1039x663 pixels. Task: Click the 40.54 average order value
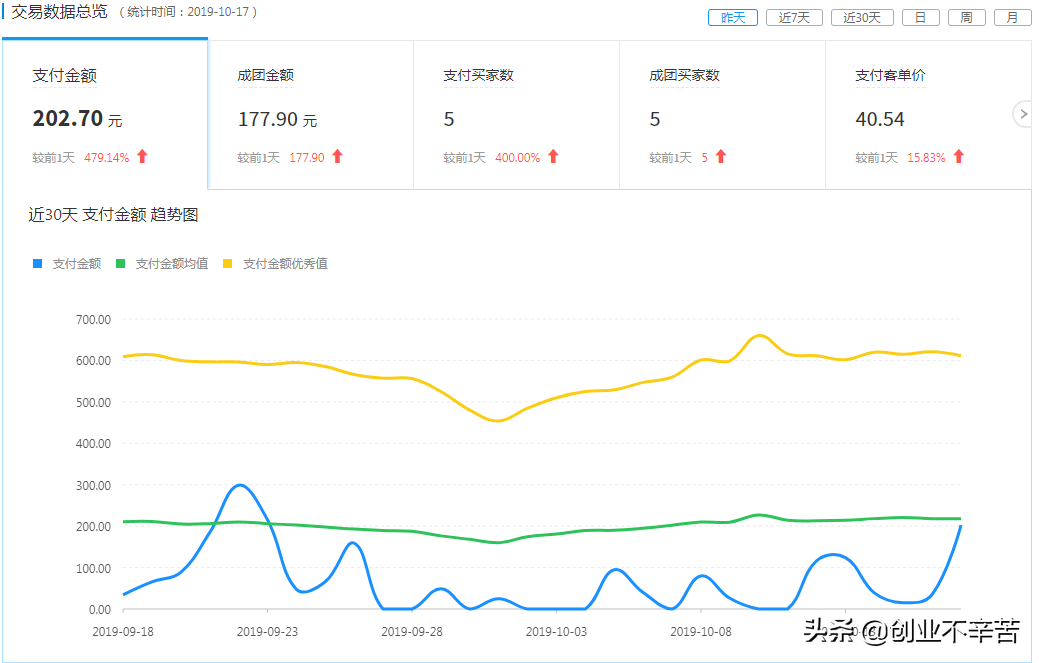point(879,119)
